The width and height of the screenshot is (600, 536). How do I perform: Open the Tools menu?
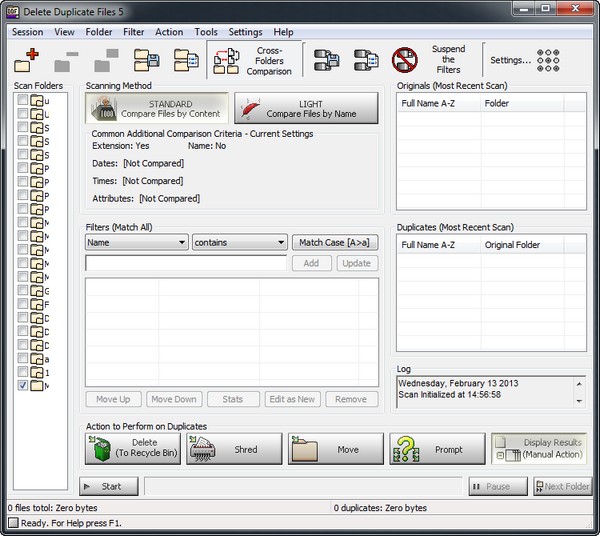(x=206, y=32)
